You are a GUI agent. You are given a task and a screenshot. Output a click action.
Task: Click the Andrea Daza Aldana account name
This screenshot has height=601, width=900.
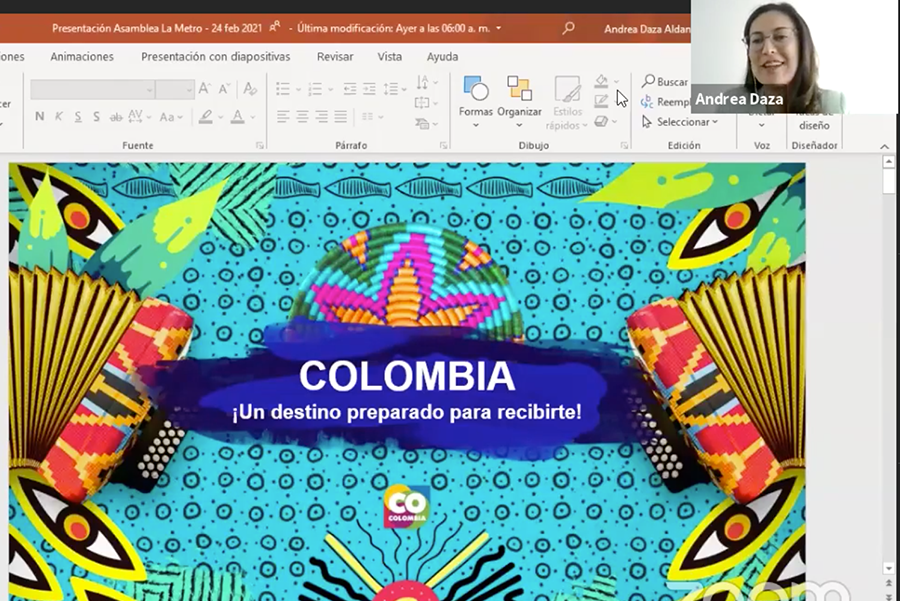click(x=647, y=29)
